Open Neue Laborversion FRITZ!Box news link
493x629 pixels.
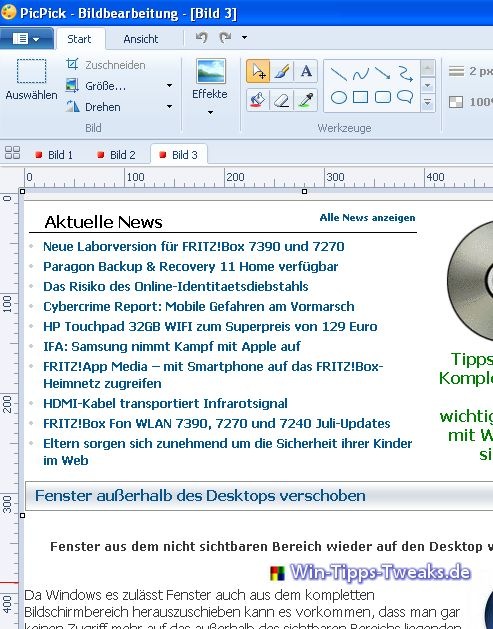(x=194, y=246)
